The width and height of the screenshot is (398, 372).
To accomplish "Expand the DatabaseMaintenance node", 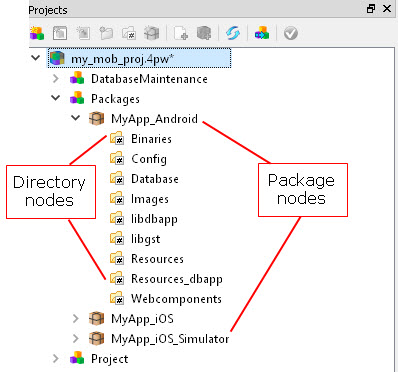I will 56,79.
